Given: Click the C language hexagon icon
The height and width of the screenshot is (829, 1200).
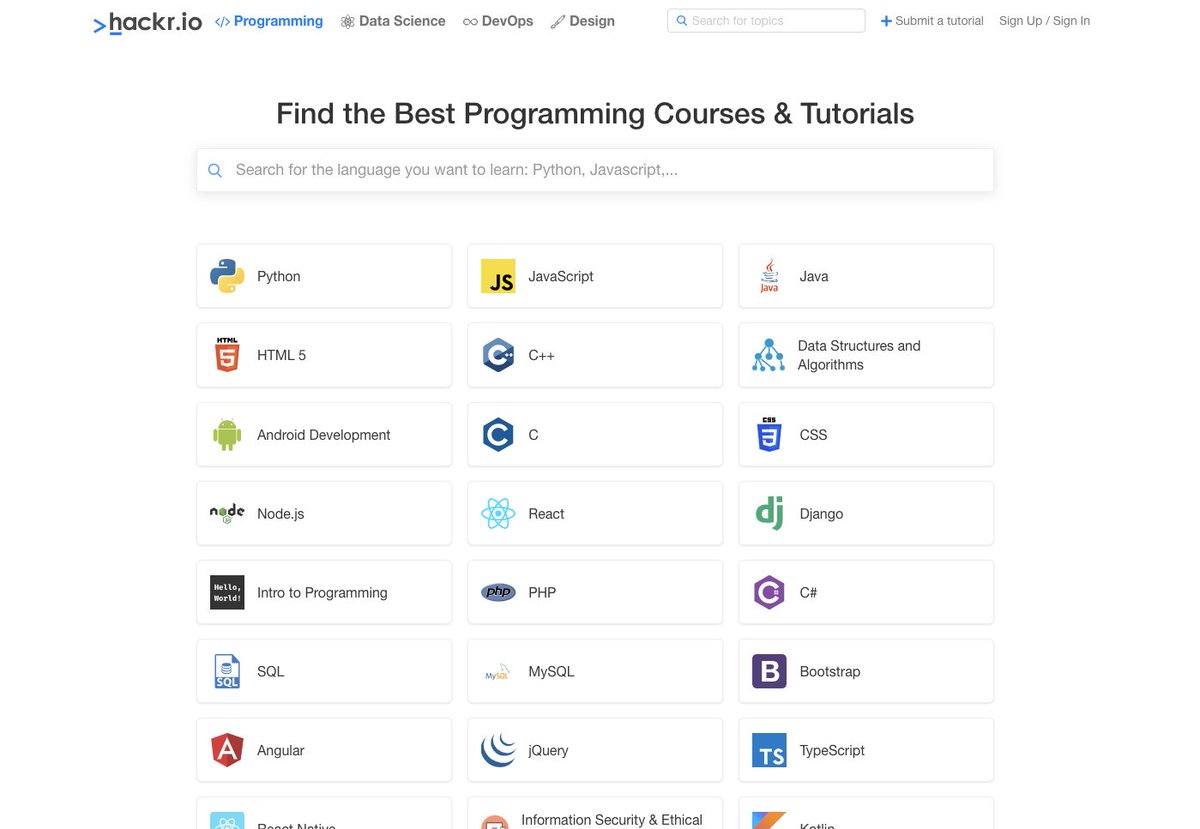Looking at the screenshot, I should (498, 434).
